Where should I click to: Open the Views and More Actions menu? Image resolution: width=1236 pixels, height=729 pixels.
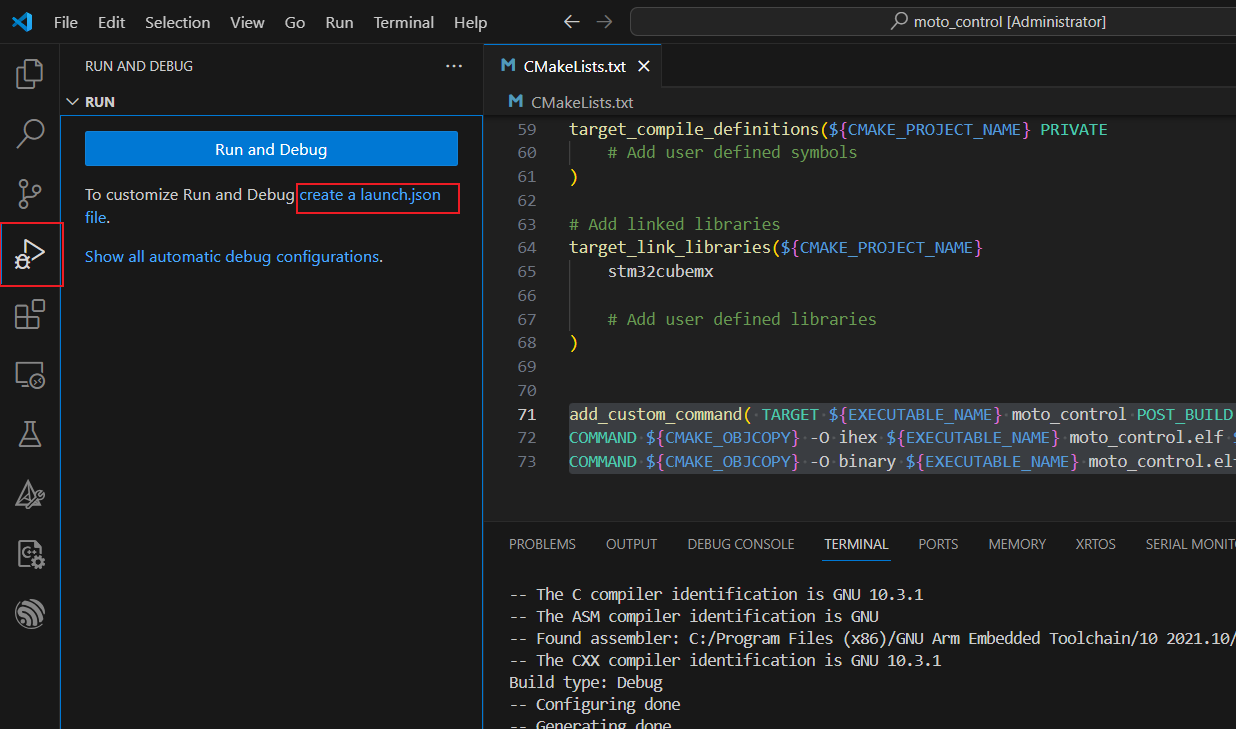[454, 65]
